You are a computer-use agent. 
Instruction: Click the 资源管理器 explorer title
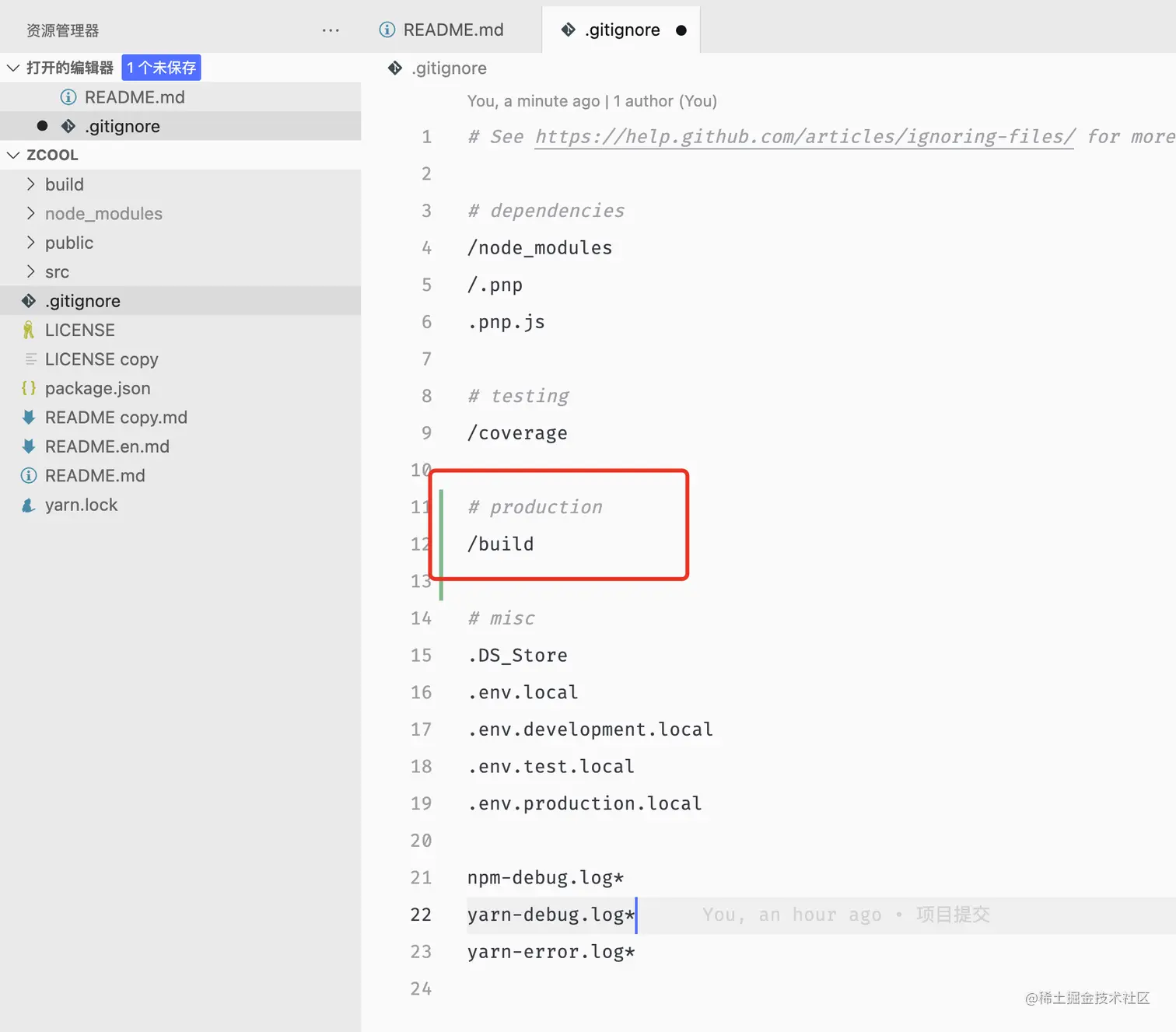click(63, 30)
